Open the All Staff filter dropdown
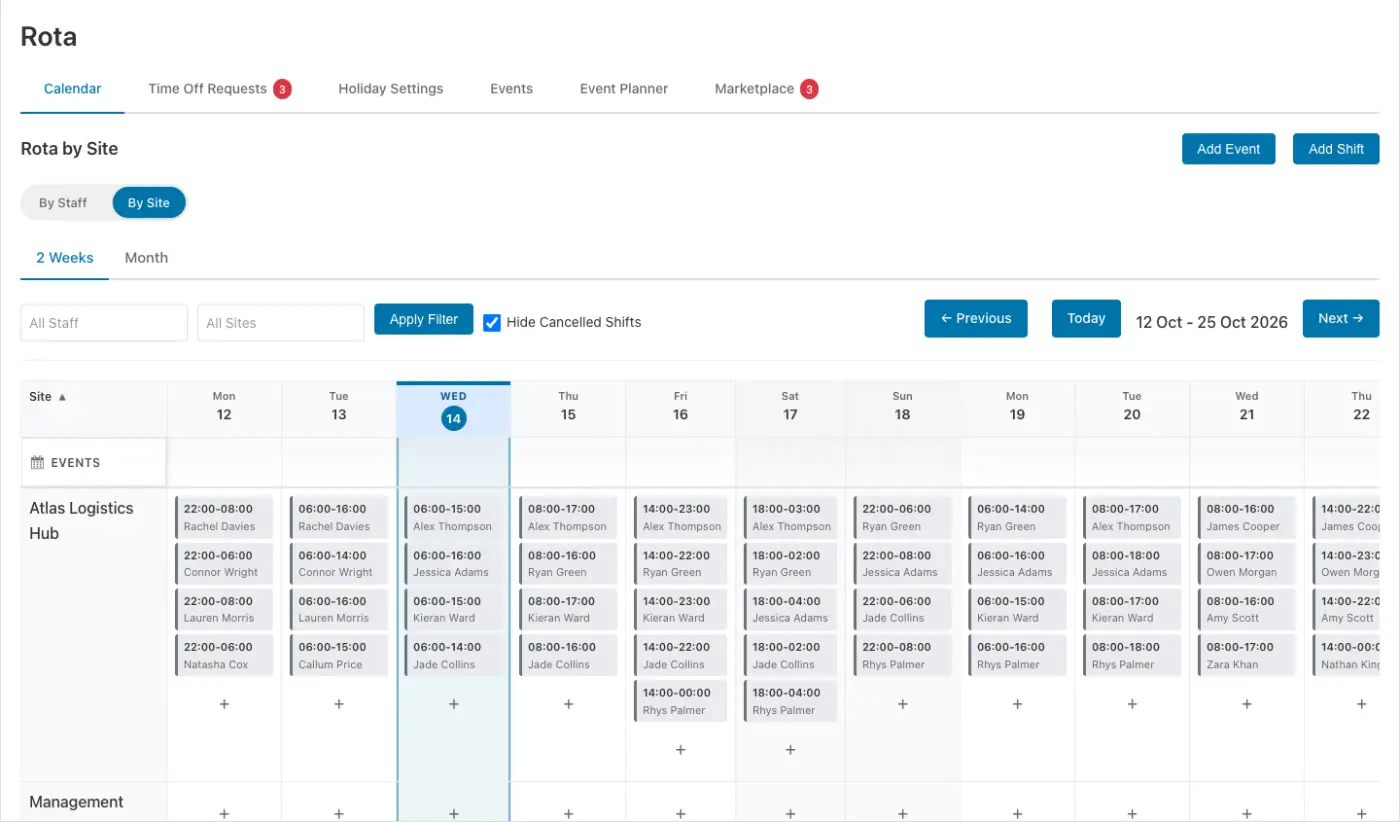This screenshot has height=822, width=1400. click(x=104, y=323)
